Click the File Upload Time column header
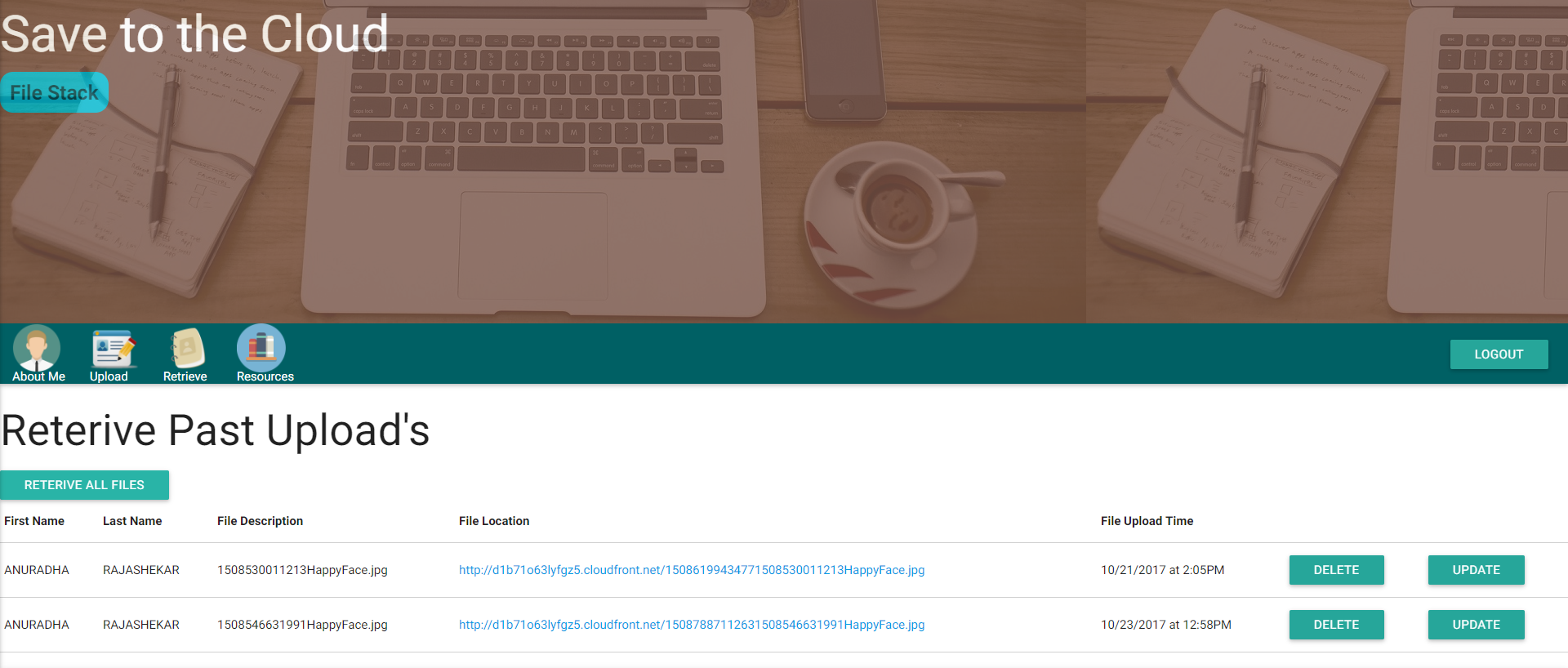The image size is (1568, 668). [x=1147, y=521]
